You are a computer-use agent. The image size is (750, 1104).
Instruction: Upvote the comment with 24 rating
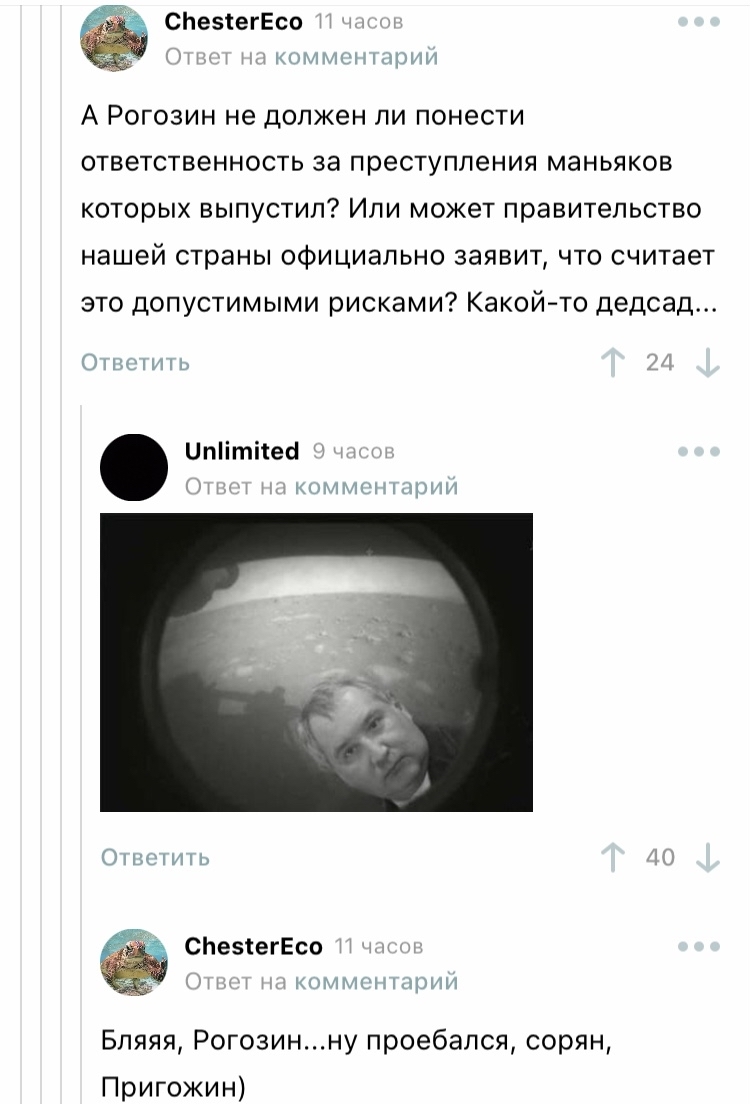(613, 363)
